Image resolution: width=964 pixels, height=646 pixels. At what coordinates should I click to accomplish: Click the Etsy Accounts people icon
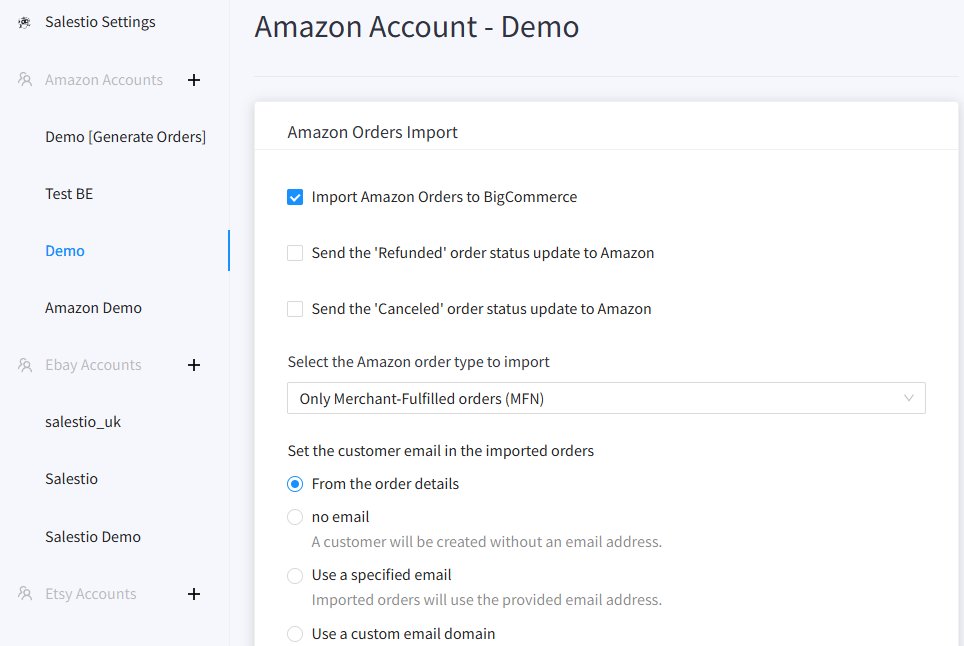click(25, 594)
